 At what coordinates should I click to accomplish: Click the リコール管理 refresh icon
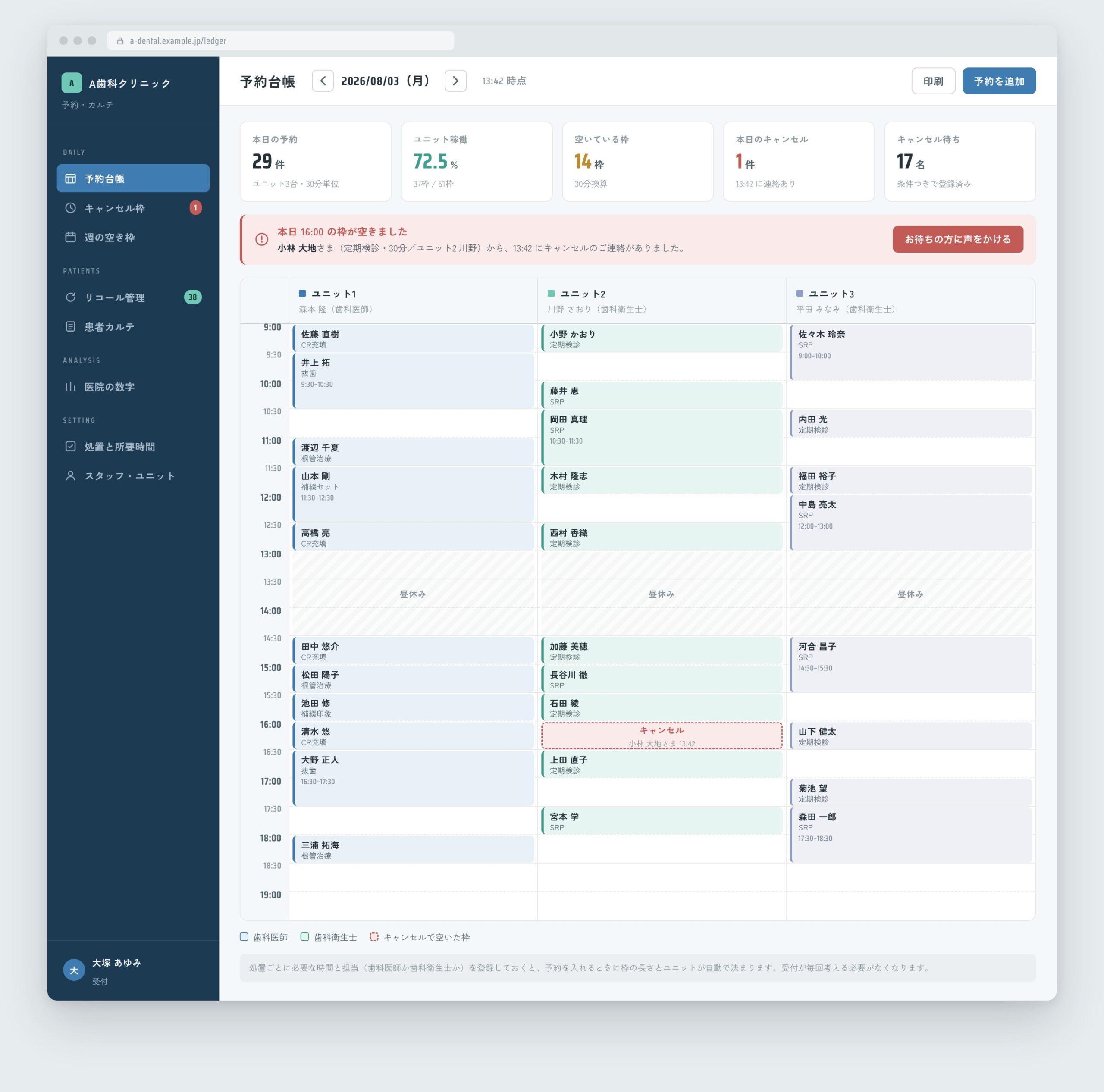point(70,297)
